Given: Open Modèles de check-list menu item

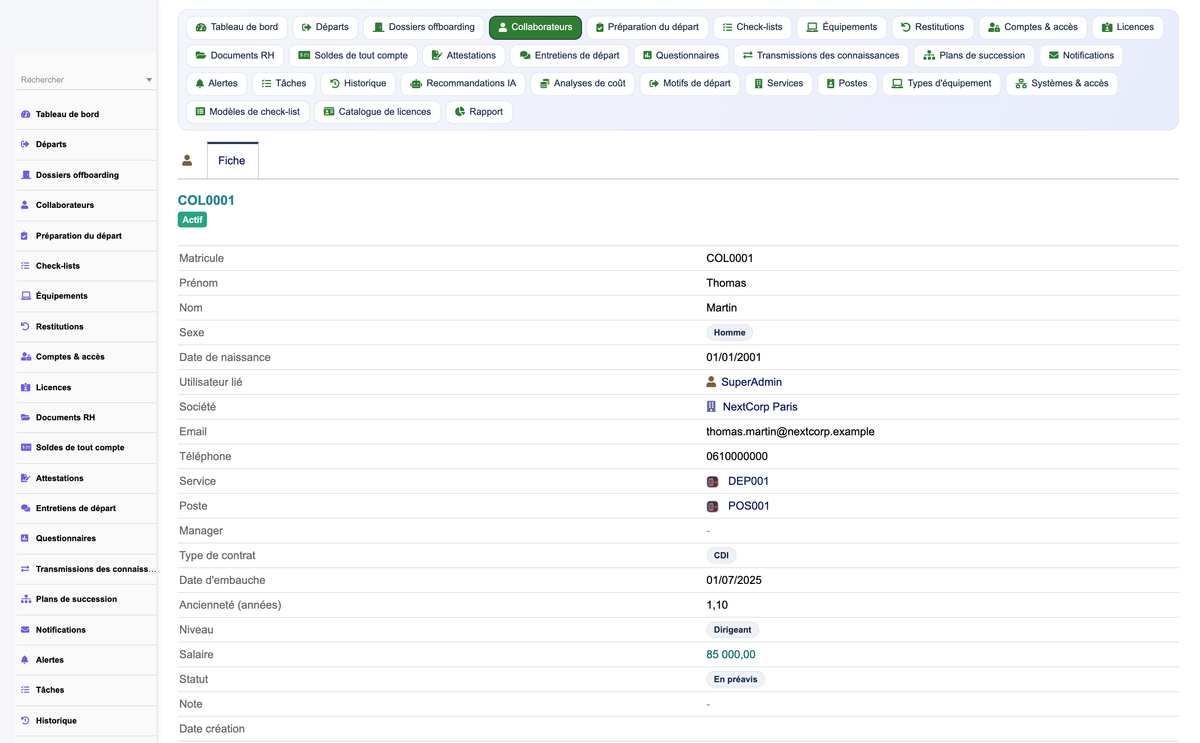Looking at the screenshot, I should point(248,111).
